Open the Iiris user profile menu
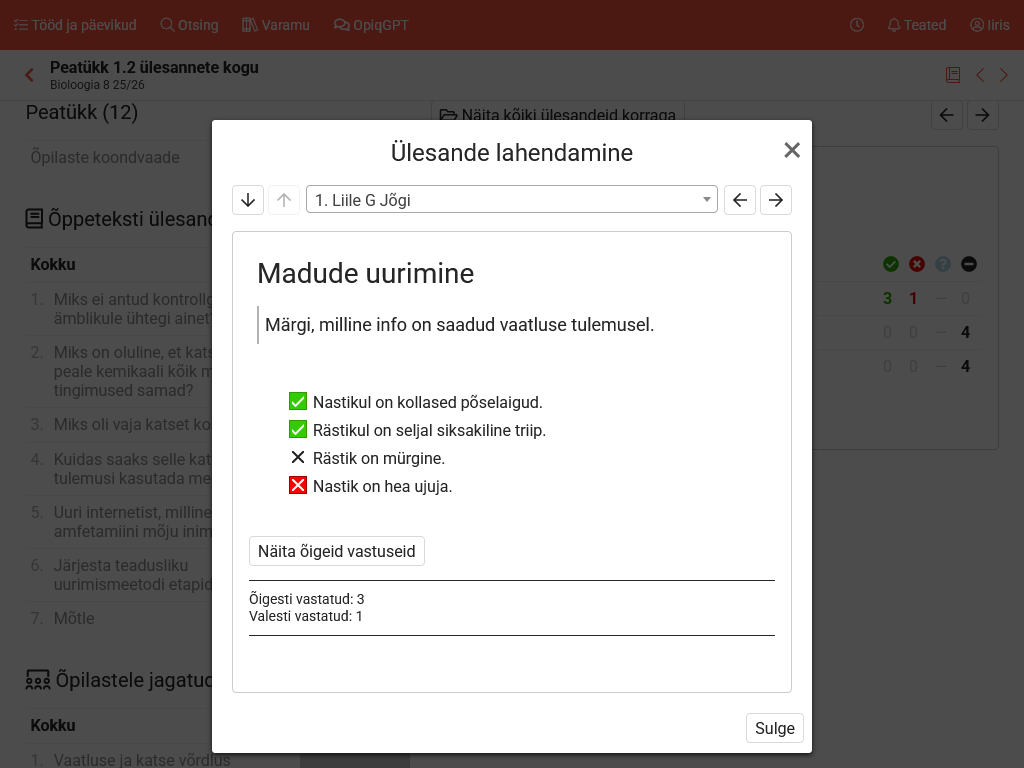 (x=989, y=25)
